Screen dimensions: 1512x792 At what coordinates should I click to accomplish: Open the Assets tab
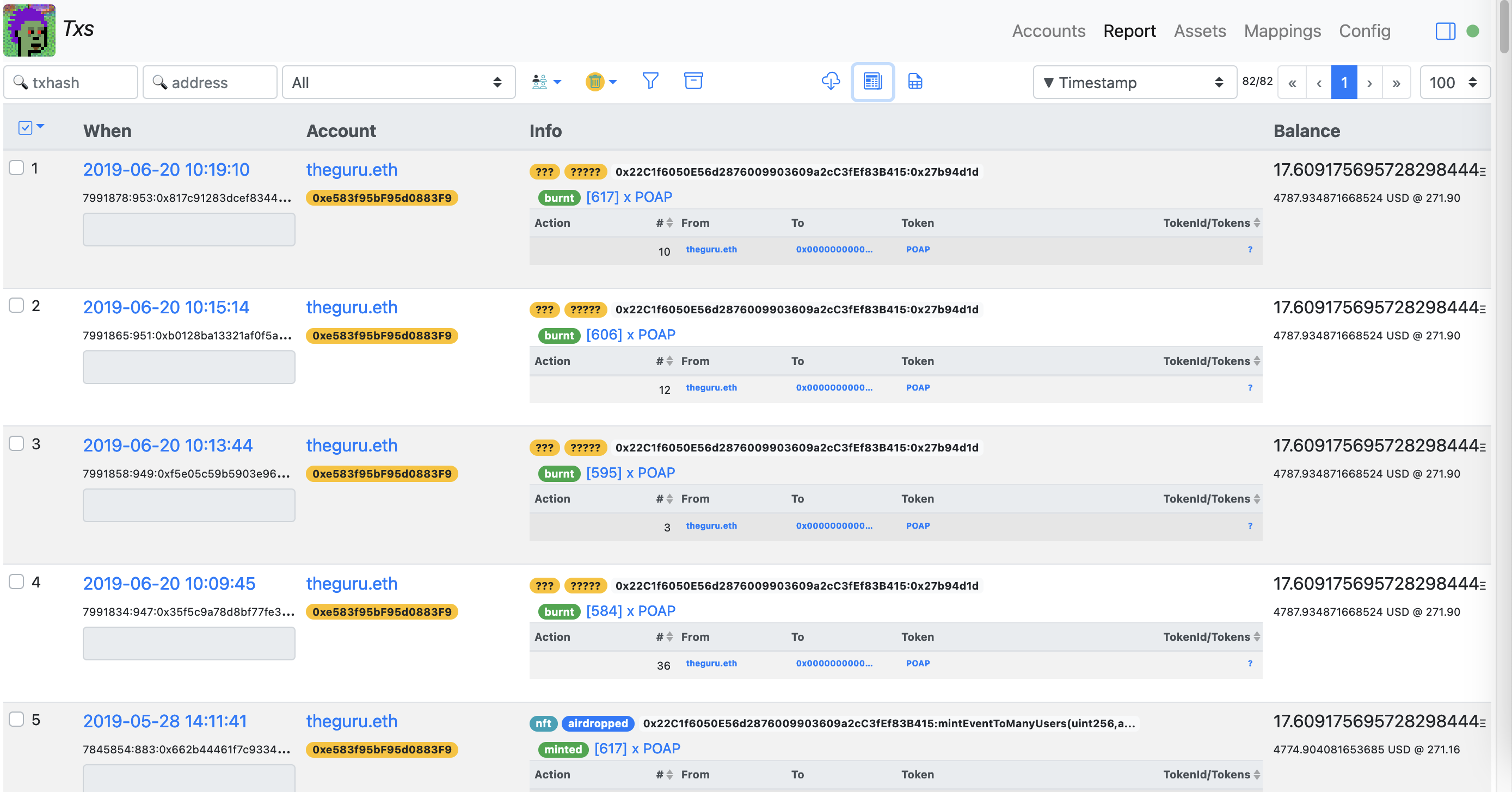(x=1200, y=30)
